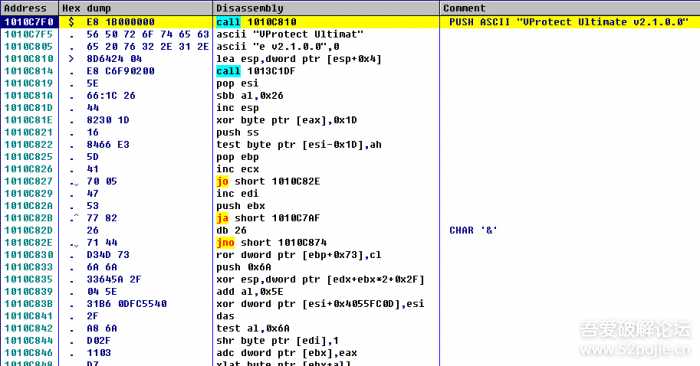
Task: Select address 1010C81D
Action: point(29,108)
